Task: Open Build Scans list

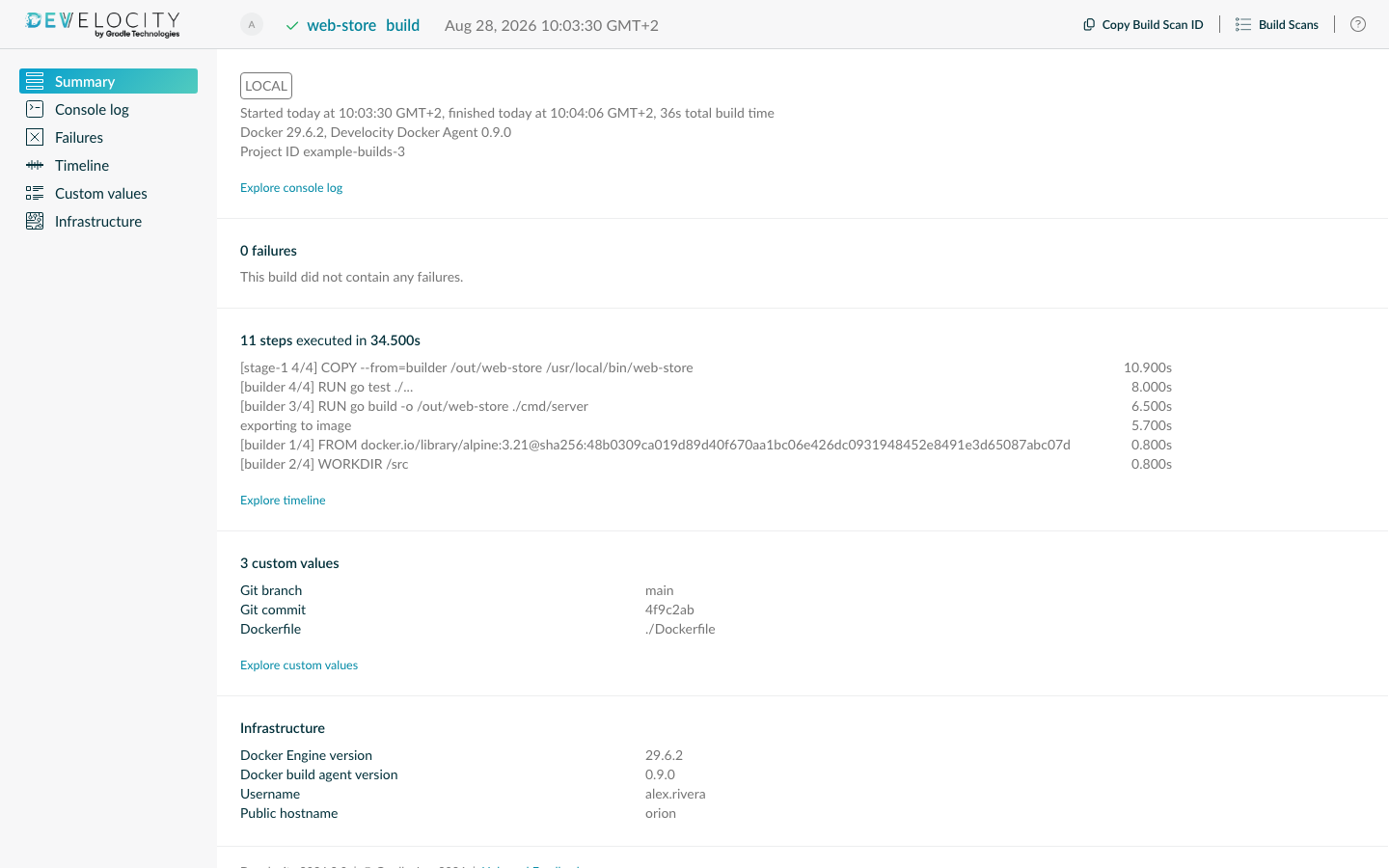Action: tap(1277, 25)
